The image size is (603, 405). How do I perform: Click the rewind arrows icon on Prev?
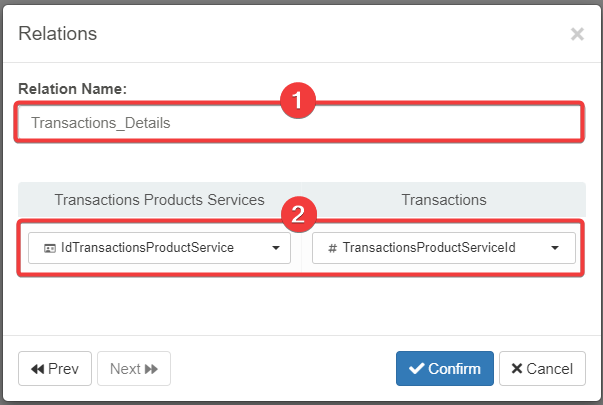(x=38, y=369)
